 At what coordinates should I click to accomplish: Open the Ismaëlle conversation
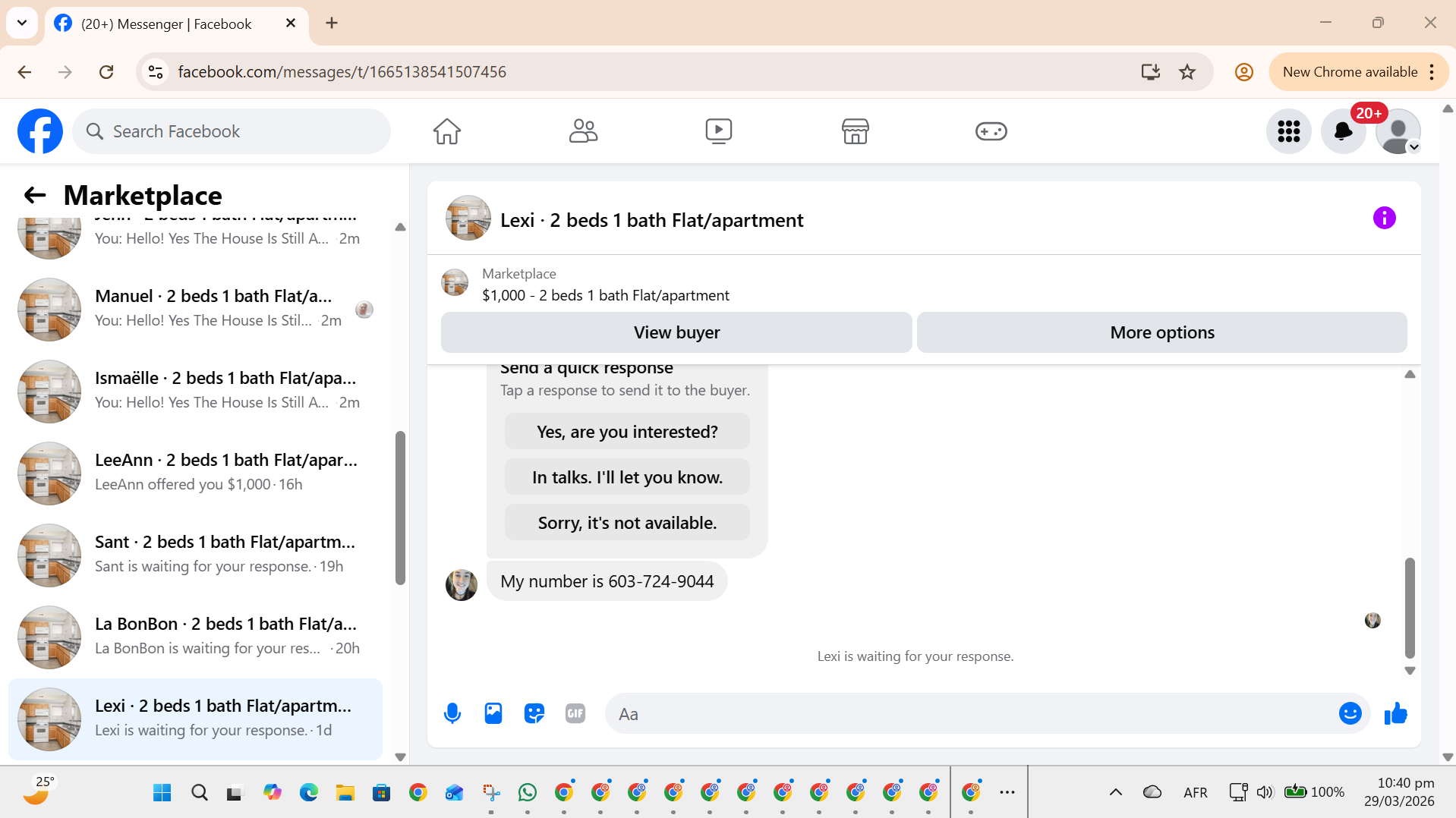pyautogui.click(x=196, y=392)
